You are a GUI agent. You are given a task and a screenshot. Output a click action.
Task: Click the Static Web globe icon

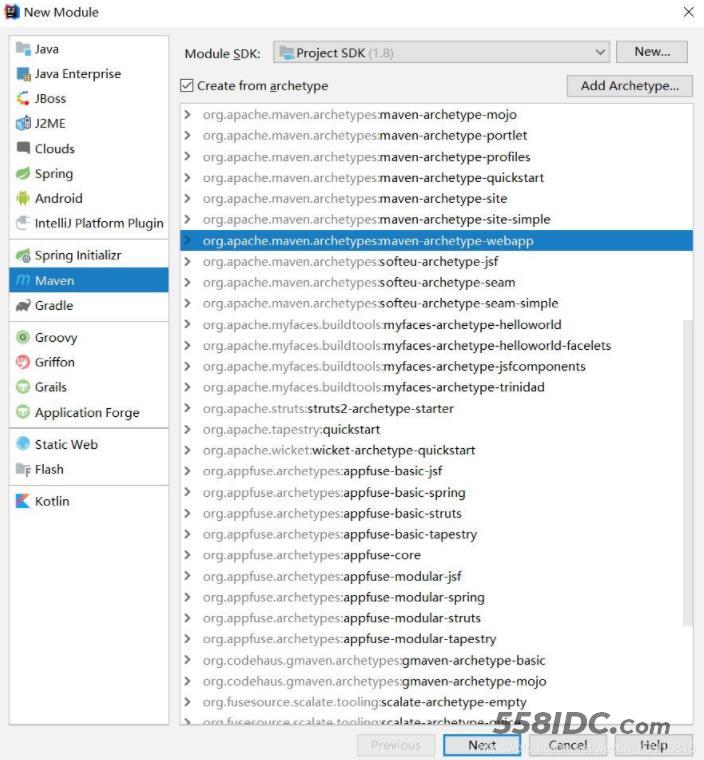(x=23, y=445)
